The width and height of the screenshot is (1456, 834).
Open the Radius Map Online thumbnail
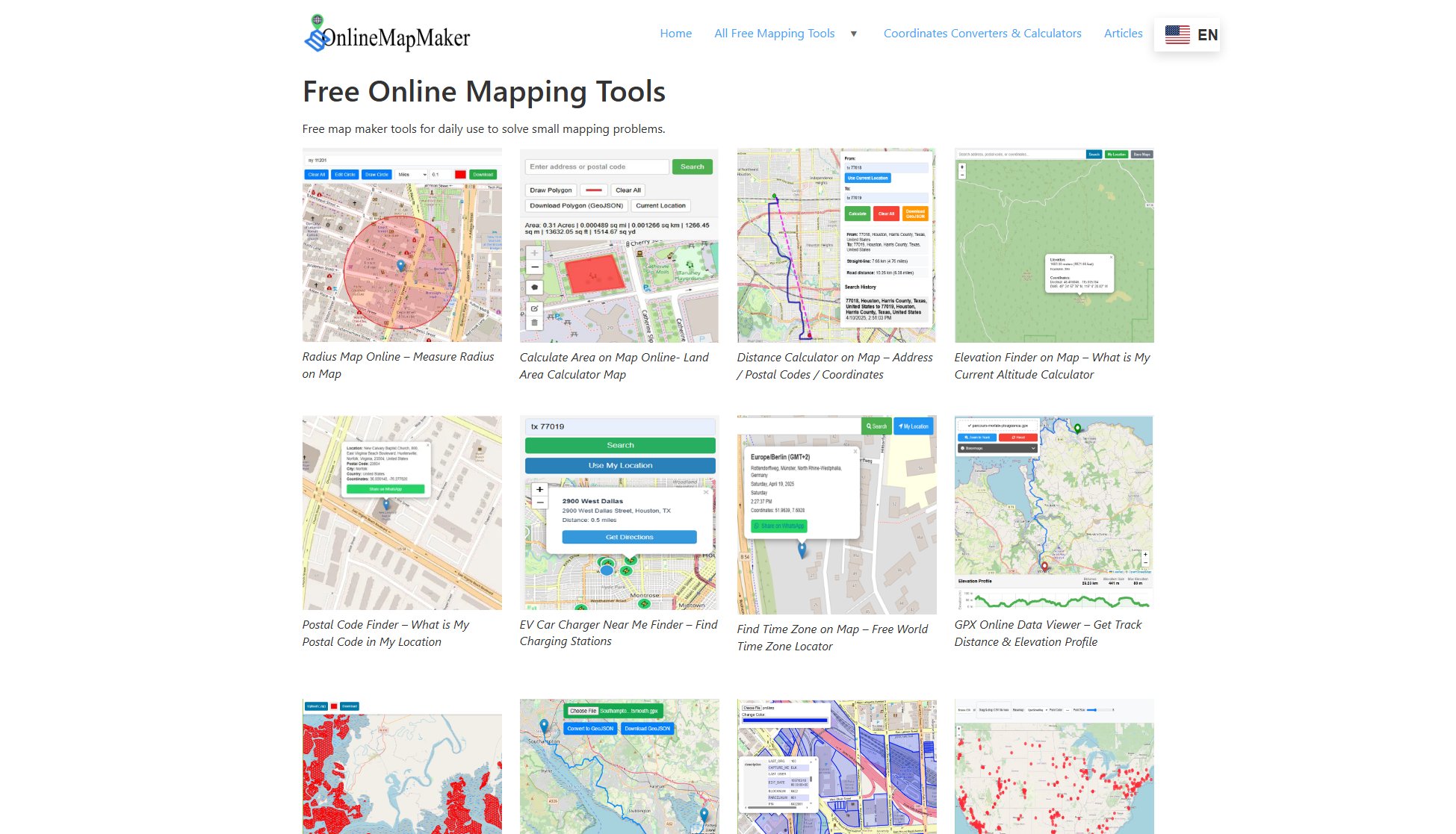[x=402, y=245]
